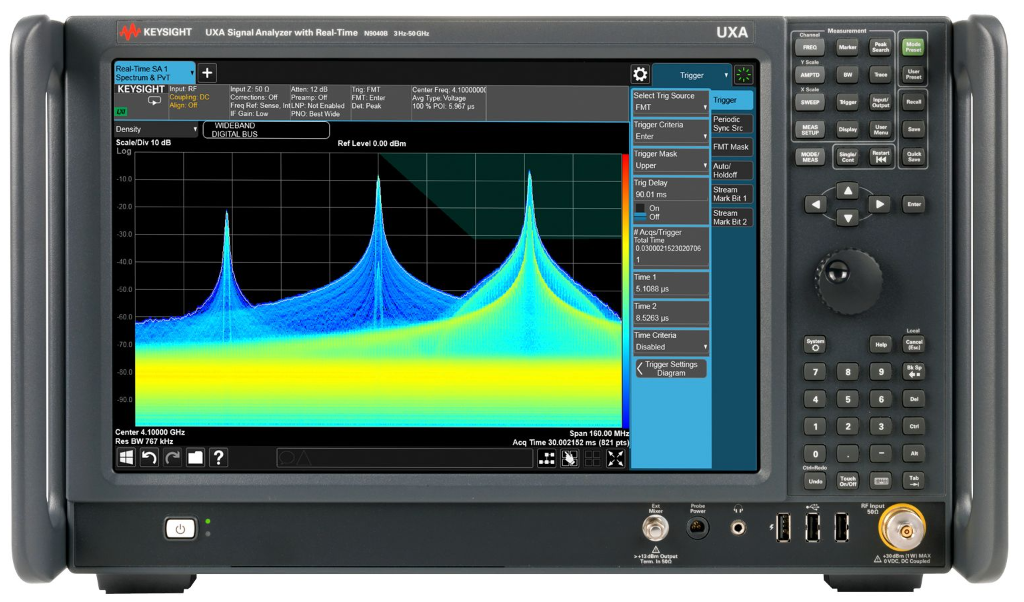Click the full screen expand icon
The height and width of the screenshot is (602, 1024).
616,458
